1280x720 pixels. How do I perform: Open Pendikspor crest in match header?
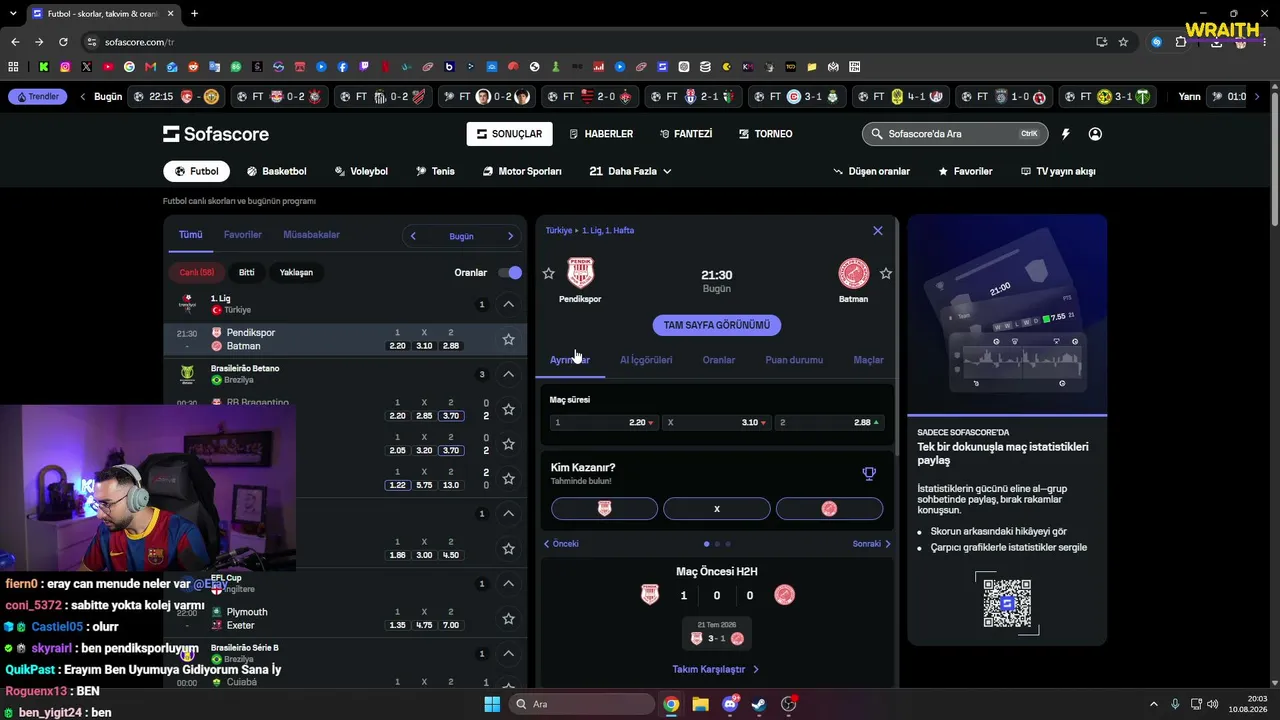580,273
